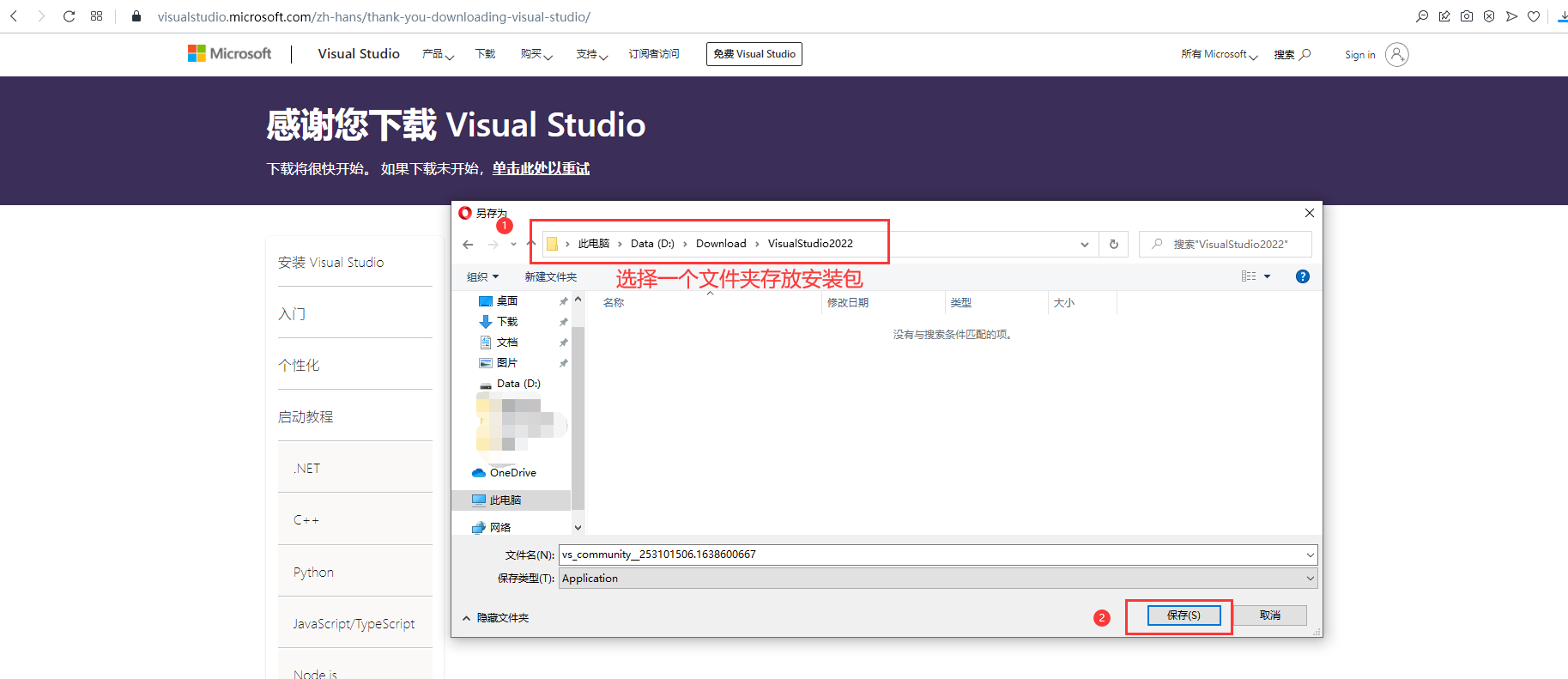This screenshot has height=679, width=1568.
Task: Expand the 产品 menu
Action: pos(438,54)
